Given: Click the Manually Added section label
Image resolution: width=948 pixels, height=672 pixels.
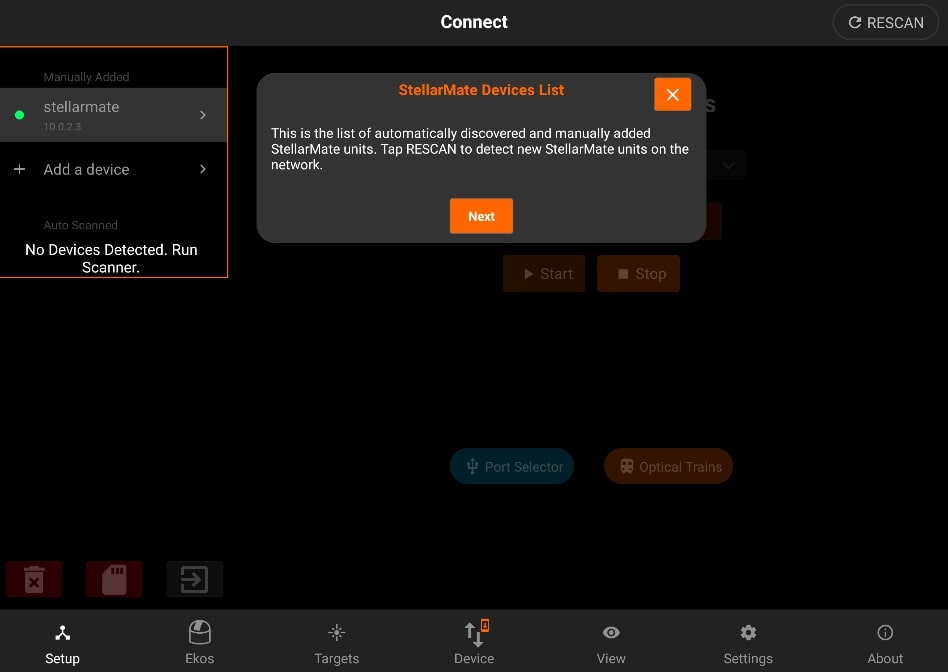Looking at the screenshot, I should click(x=86, y=77).
